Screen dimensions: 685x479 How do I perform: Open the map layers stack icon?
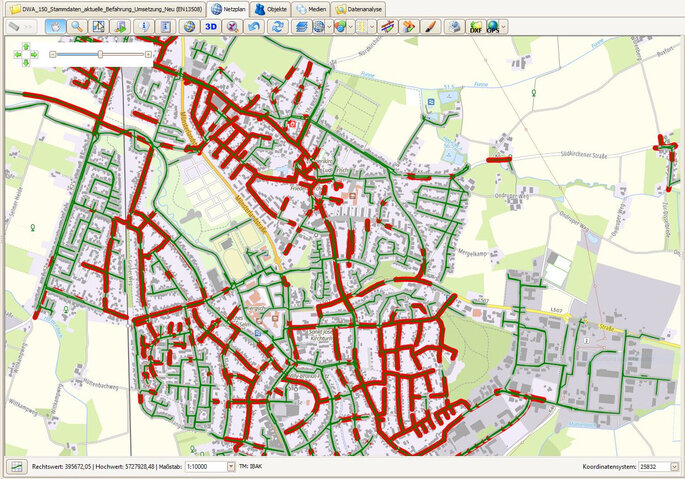pyautogui.click(x=301, y=26)
